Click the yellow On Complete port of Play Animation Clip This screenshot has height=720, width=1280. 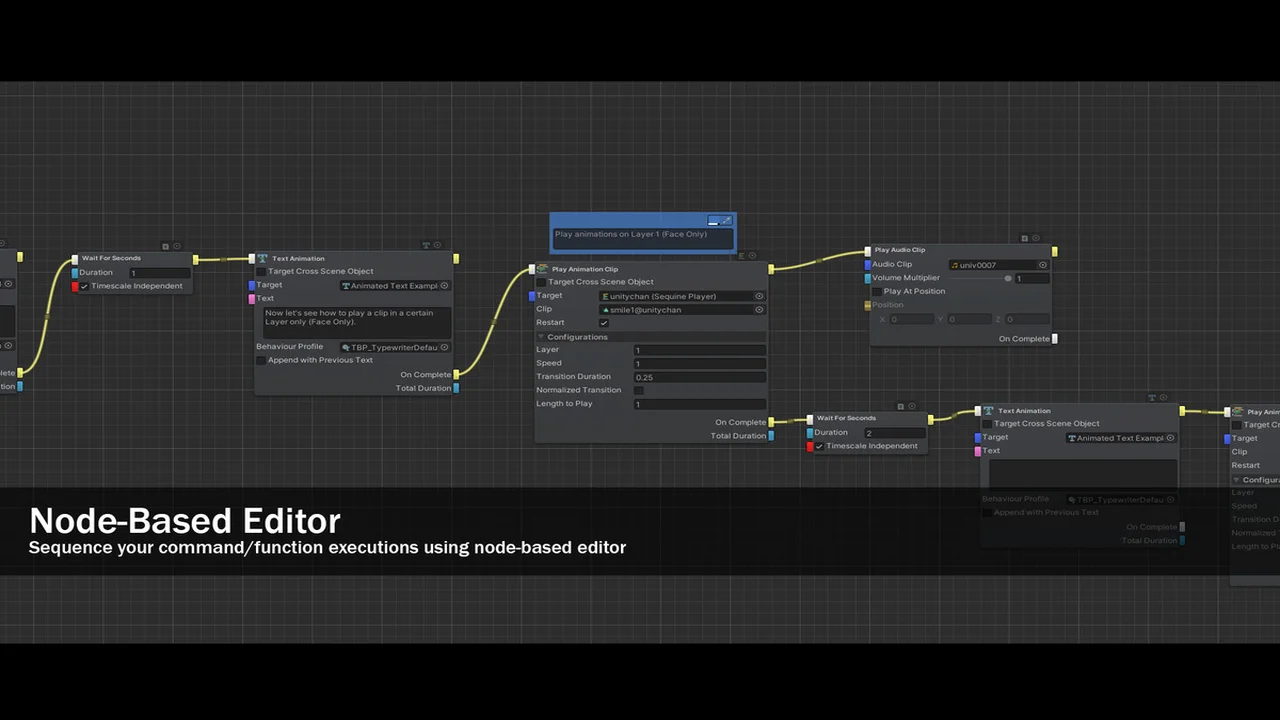[x=771, y=422]
